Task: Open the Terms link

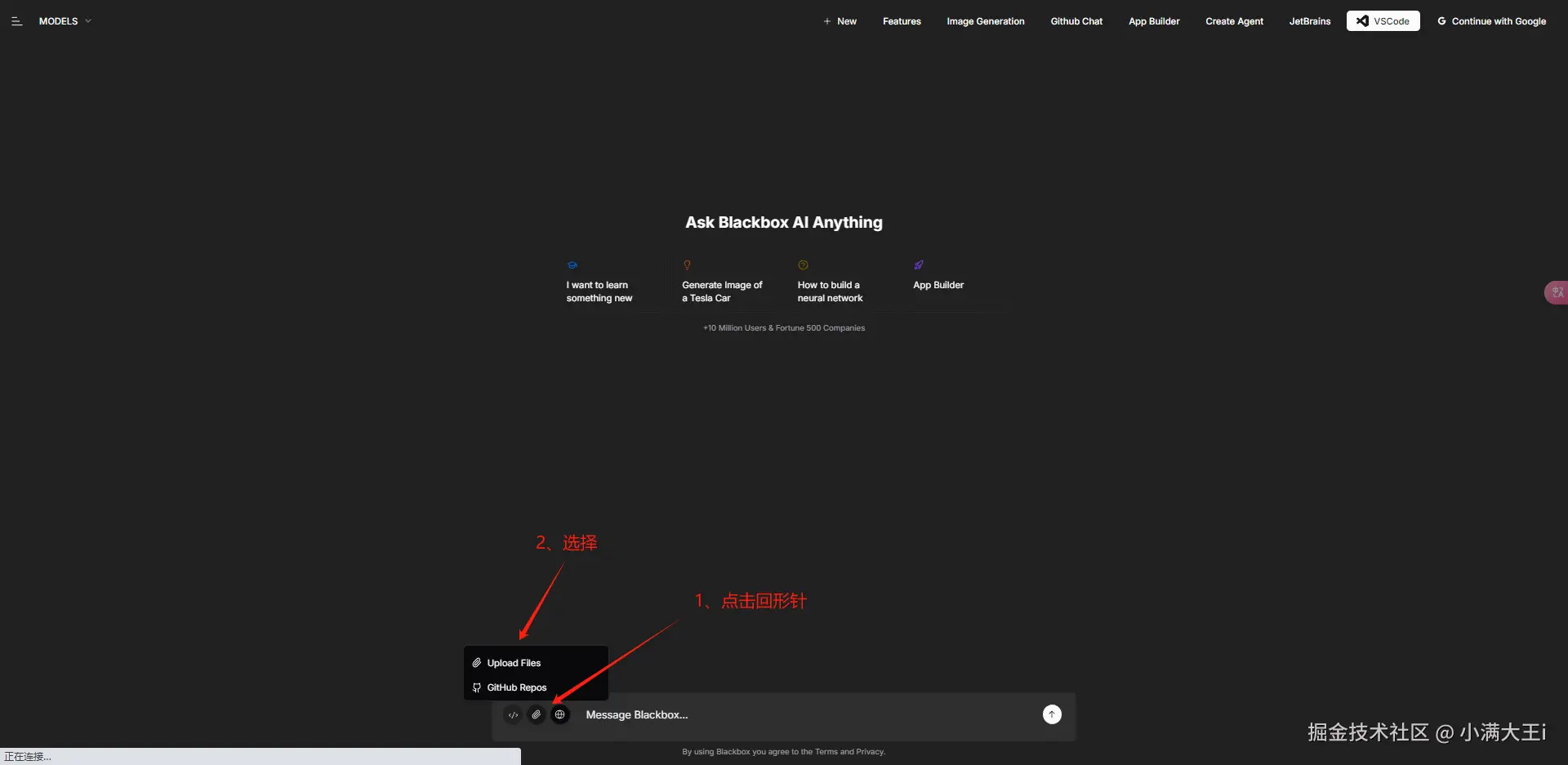Action: click(x=826, y=752)
